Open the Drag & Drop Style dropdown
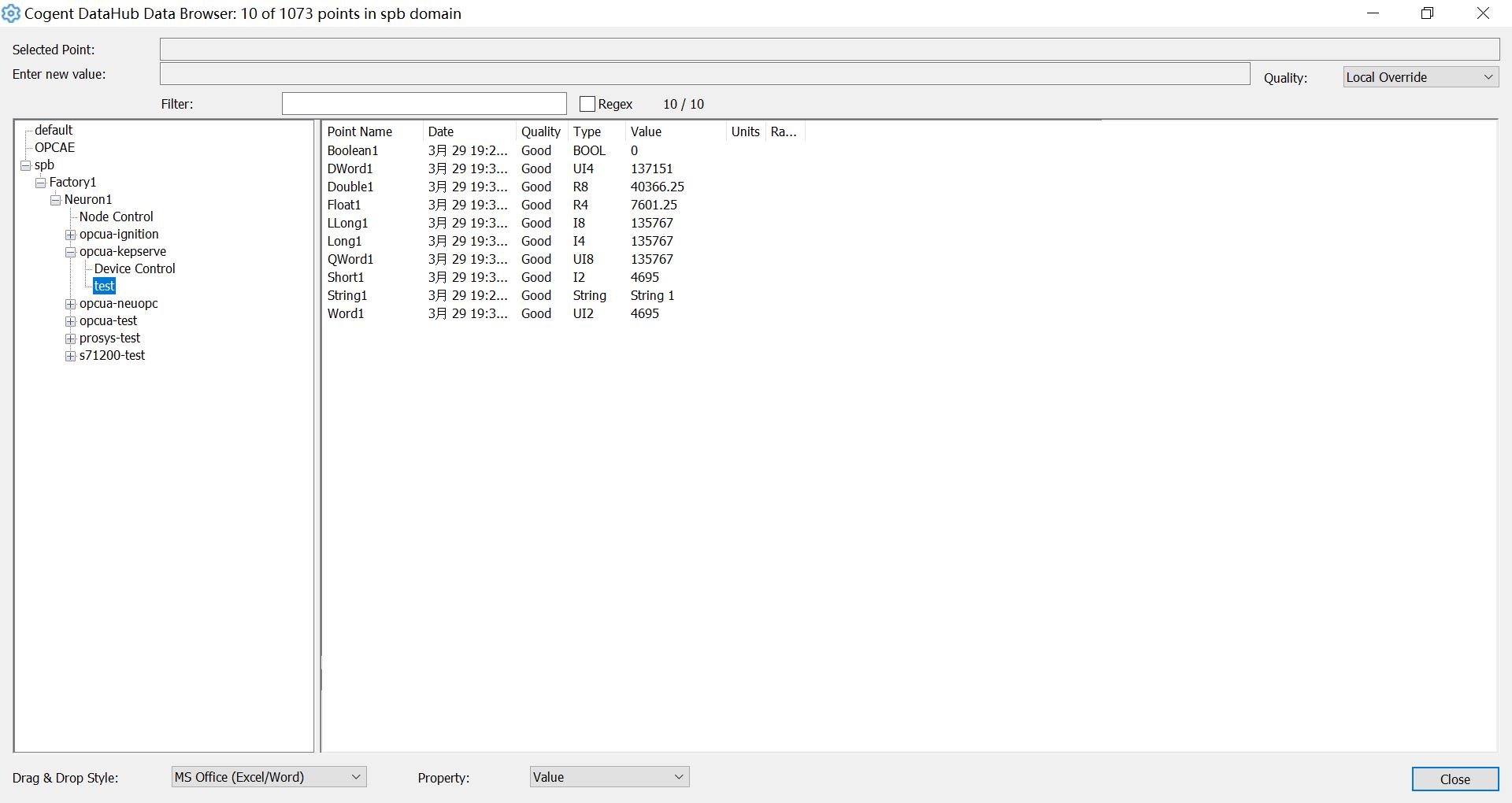Screen dimensions: 1512x803 (x=269, y=777)
